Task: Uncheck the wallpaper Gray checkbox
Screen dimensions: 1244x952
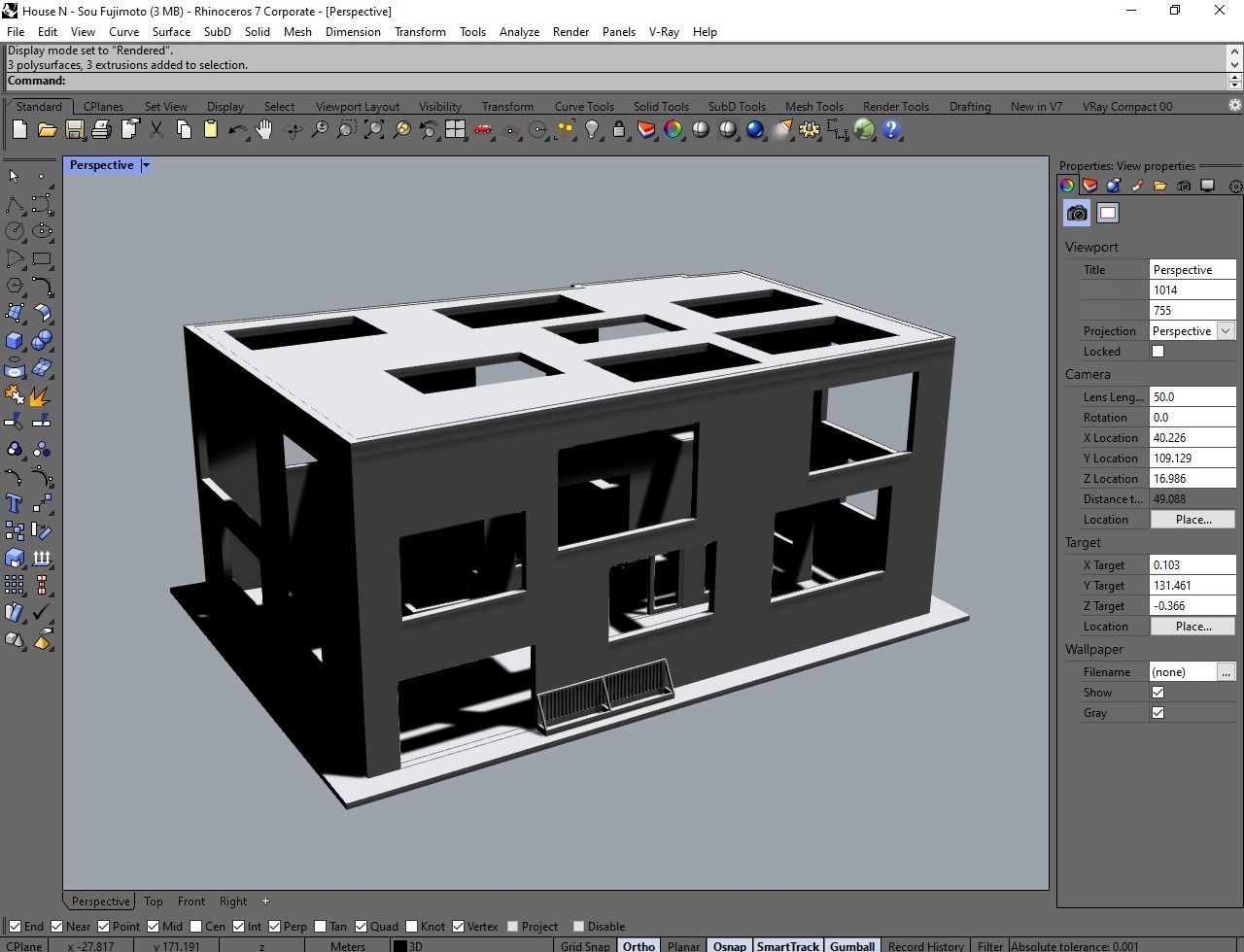Action: point(1158,713)
